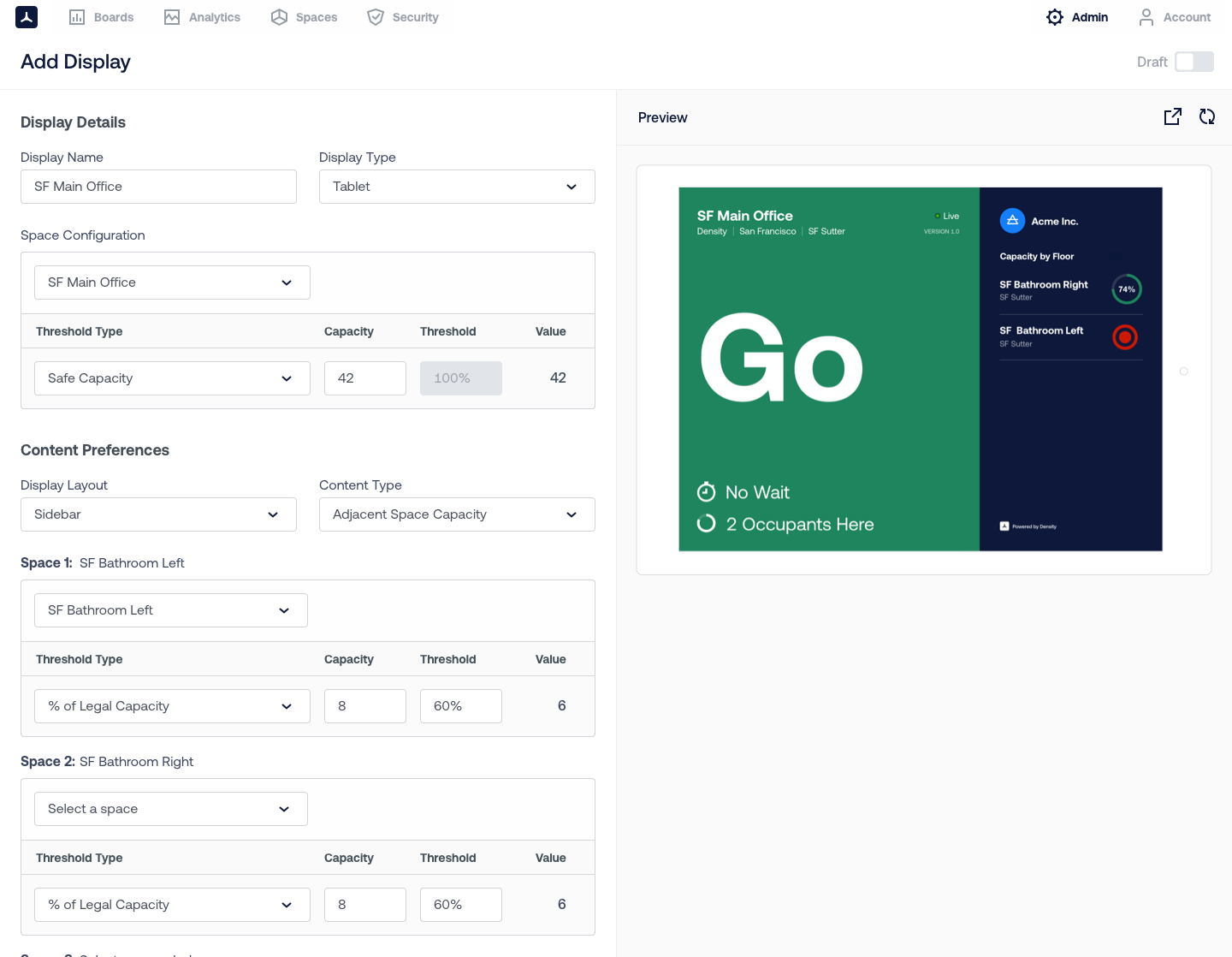Click the Spaces cube icon
This screenshot has height=957, width=1232.
click(279, 17)
